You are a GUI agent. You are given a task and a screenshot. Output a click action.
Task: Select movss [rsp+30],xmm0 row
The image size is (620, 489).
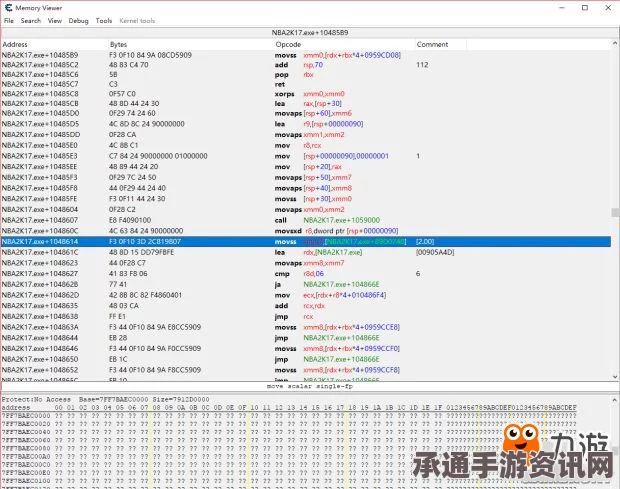[306, 199]
